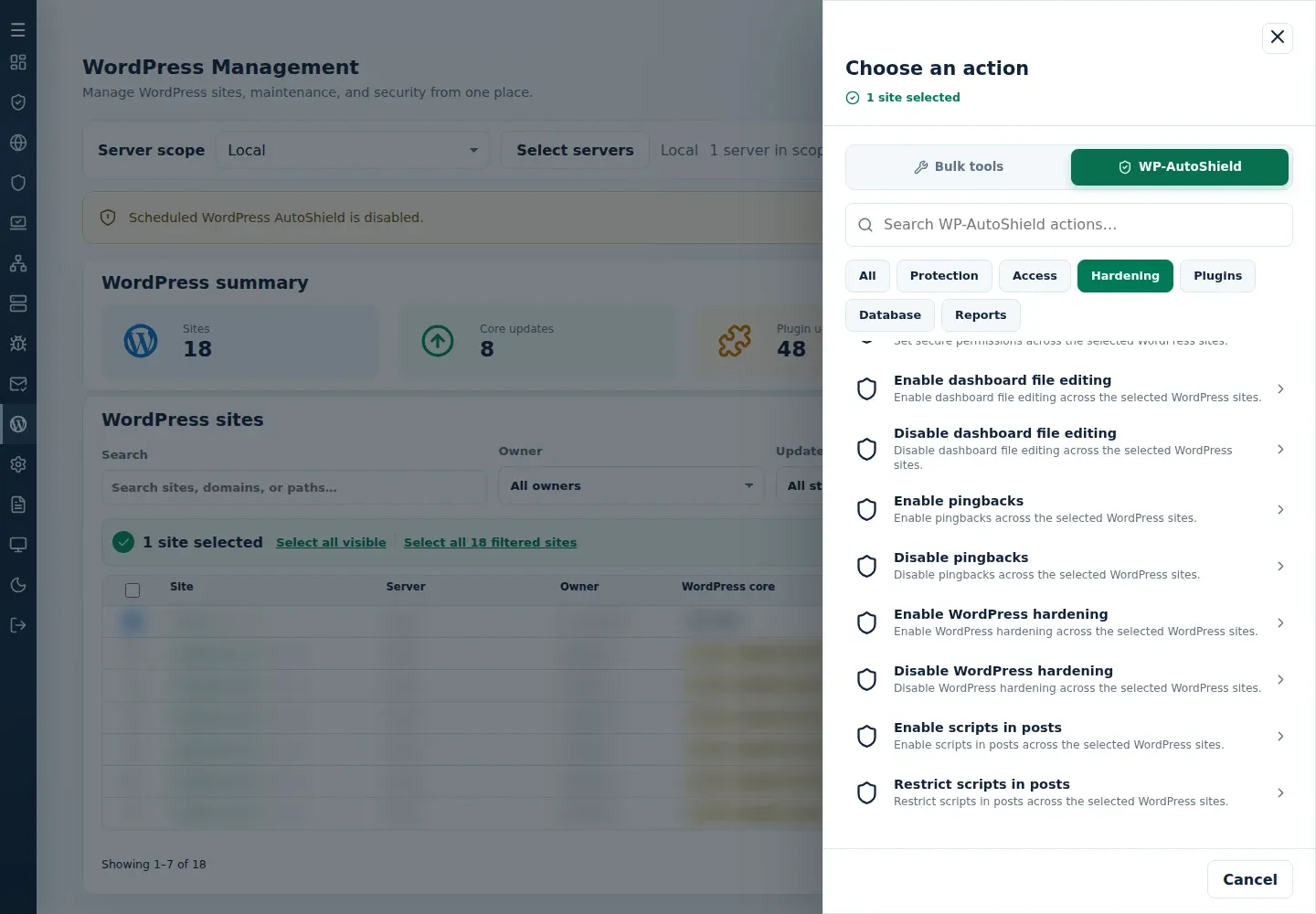Show All action categories
The width and height of the screenshot is (1316, 914).
coord(867,276)
